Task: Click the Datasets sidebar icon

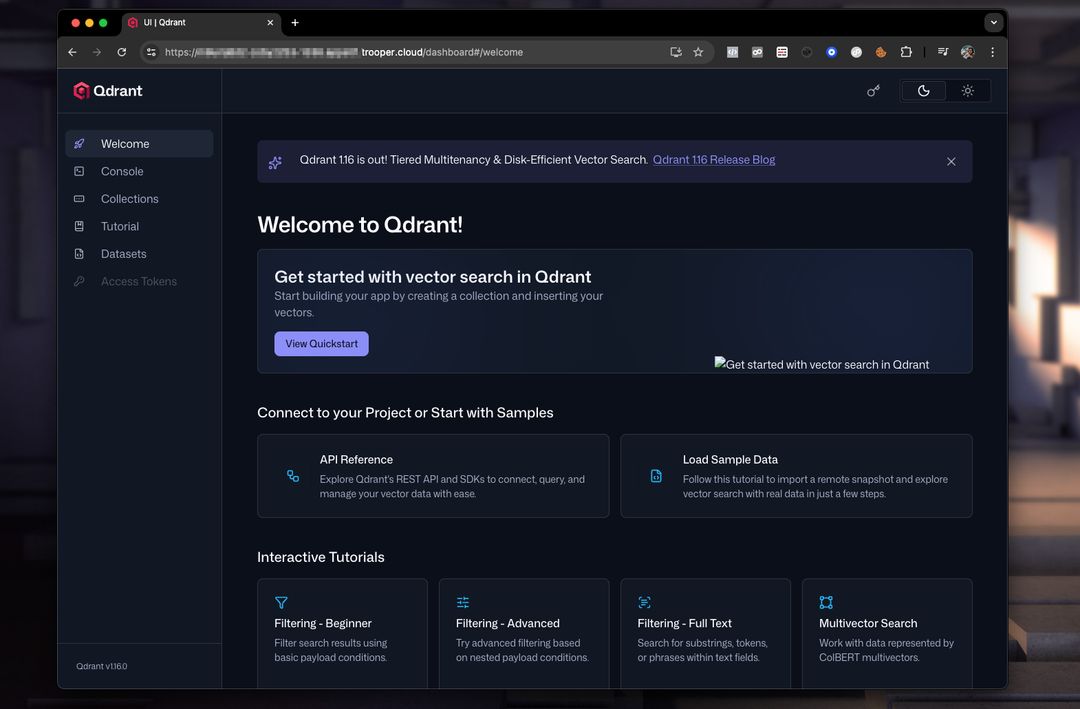Action: (x=80, y=253)
